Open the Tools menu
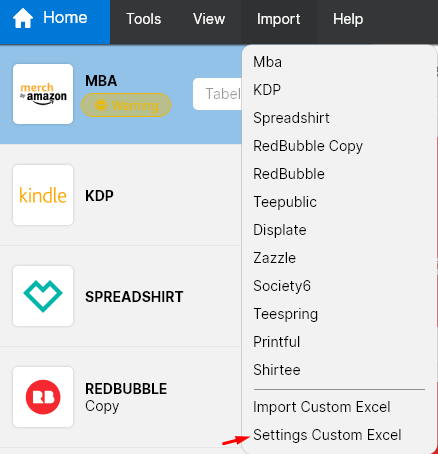Viewport: 438px width, 454px height. coord(144,19)
